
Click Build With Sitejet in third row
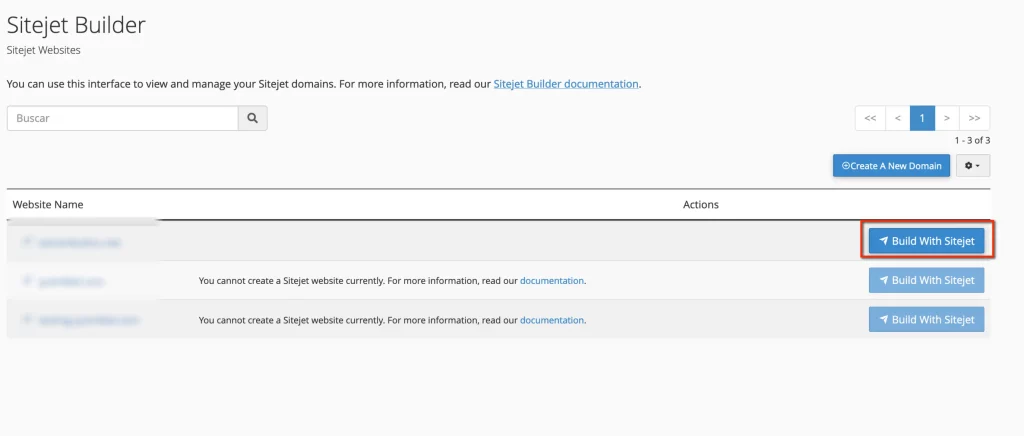(x=926, y=319)
